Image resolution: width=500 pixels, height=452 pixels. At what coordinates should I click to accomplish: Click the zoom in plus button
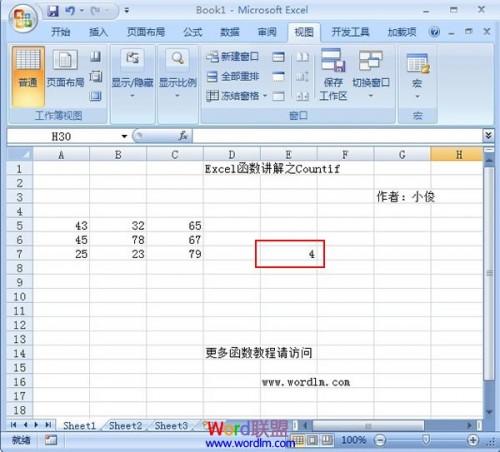pyautogui.click(x=473, y=440)
